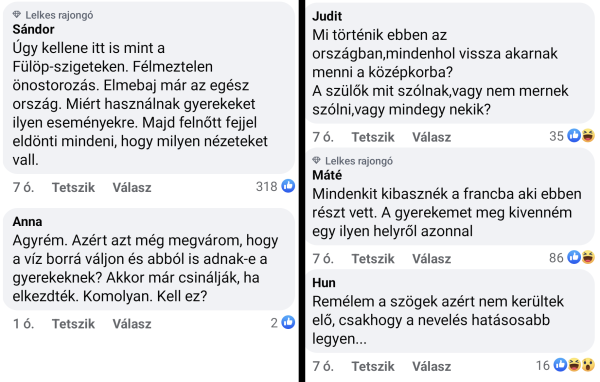
Task: Open Judit's profile name link
Action: coord(327,16)
